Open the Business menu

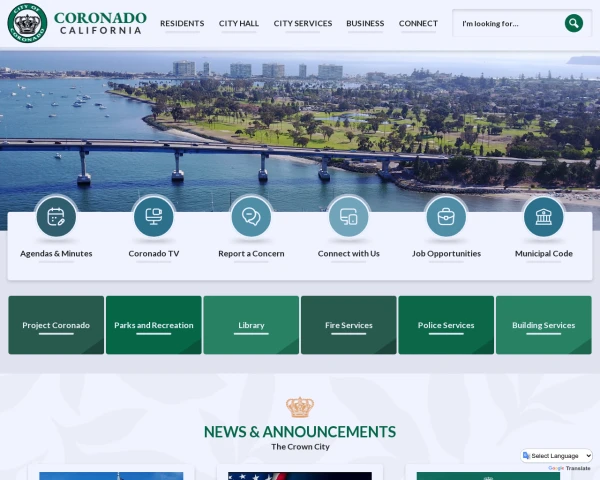pos(365,23)
